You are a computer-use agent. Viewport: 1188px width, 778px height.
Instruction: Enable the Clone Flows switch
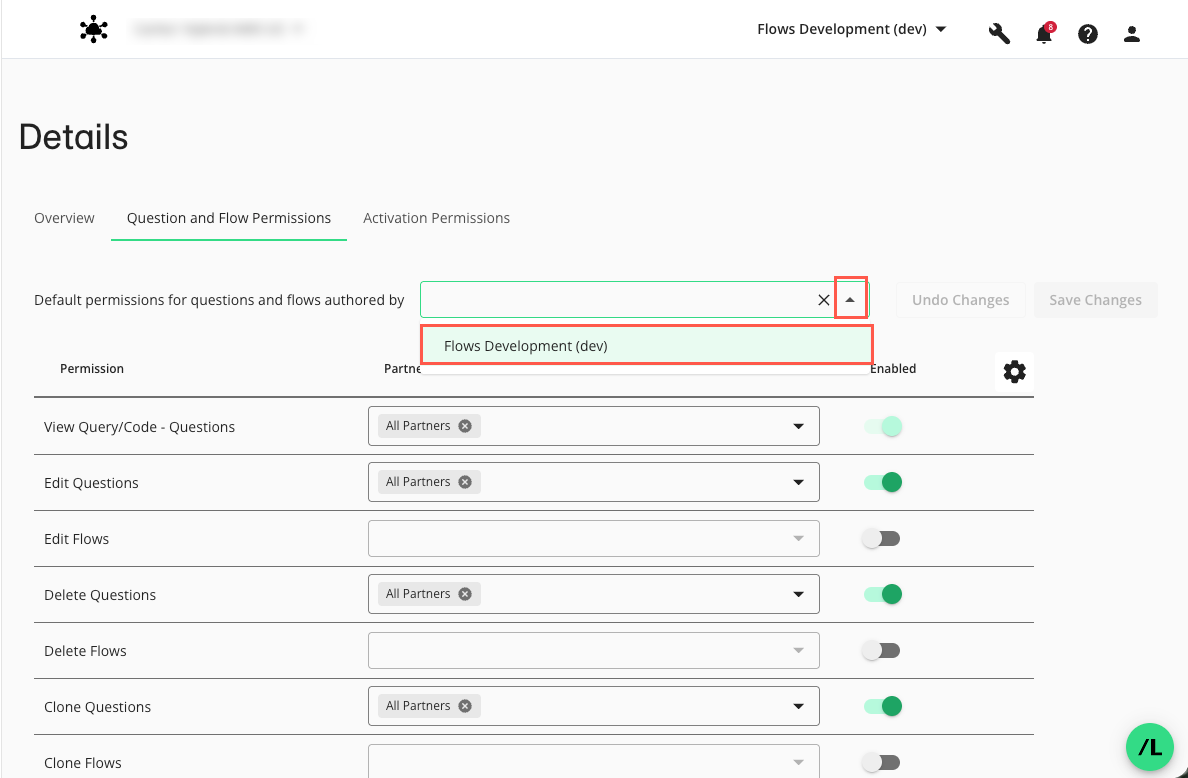tap(881, 763)
